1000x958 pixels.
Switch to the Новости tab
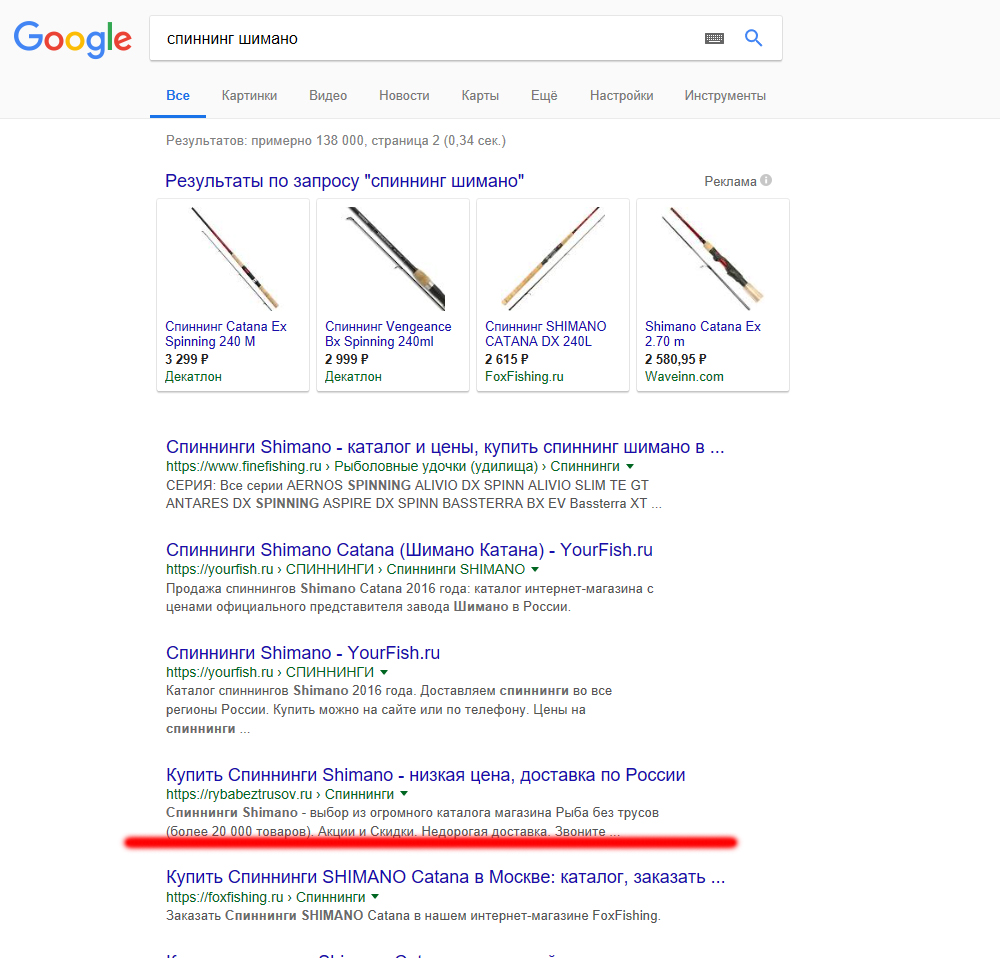(404, 96)
